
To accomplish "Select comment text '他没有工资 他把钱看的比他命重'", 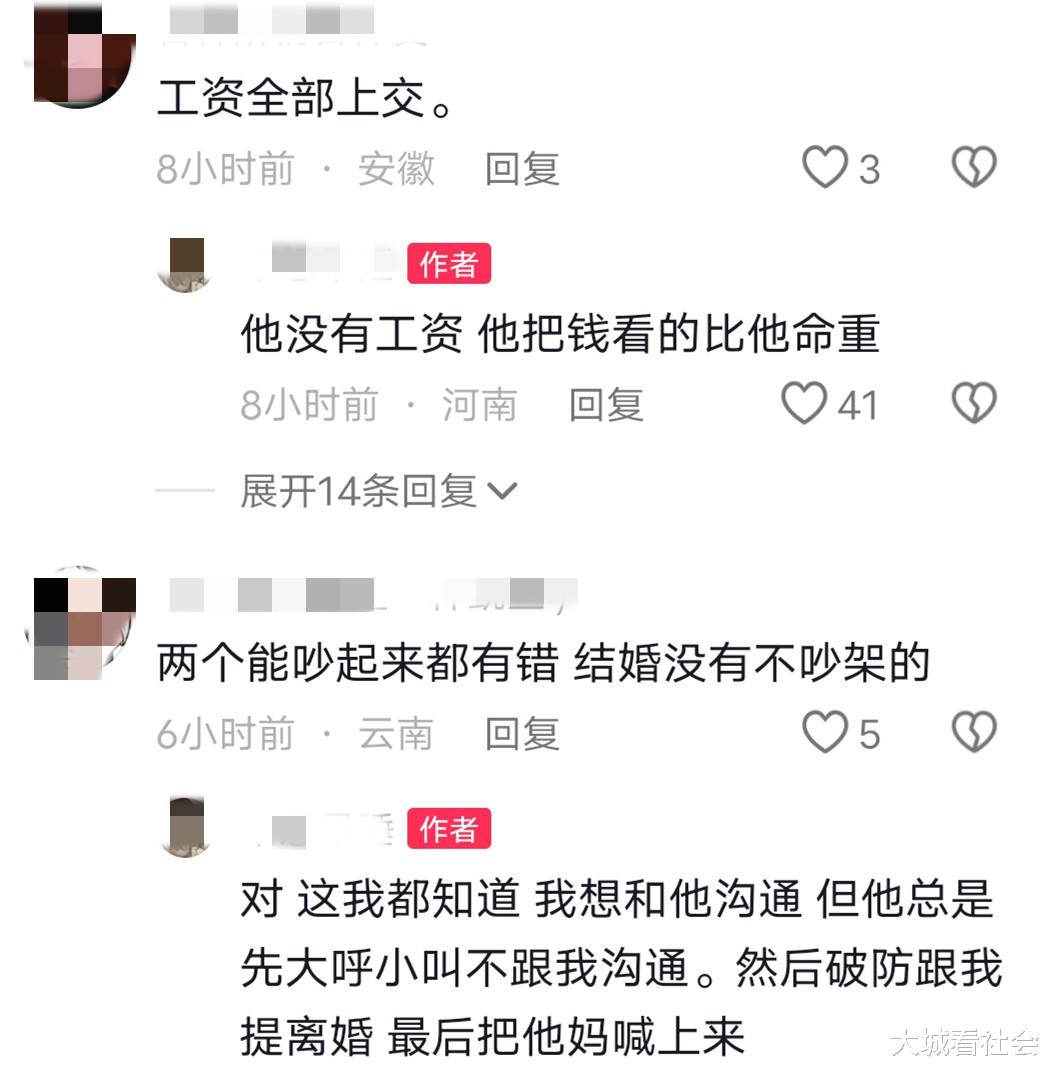I will [x=560, y=335].
